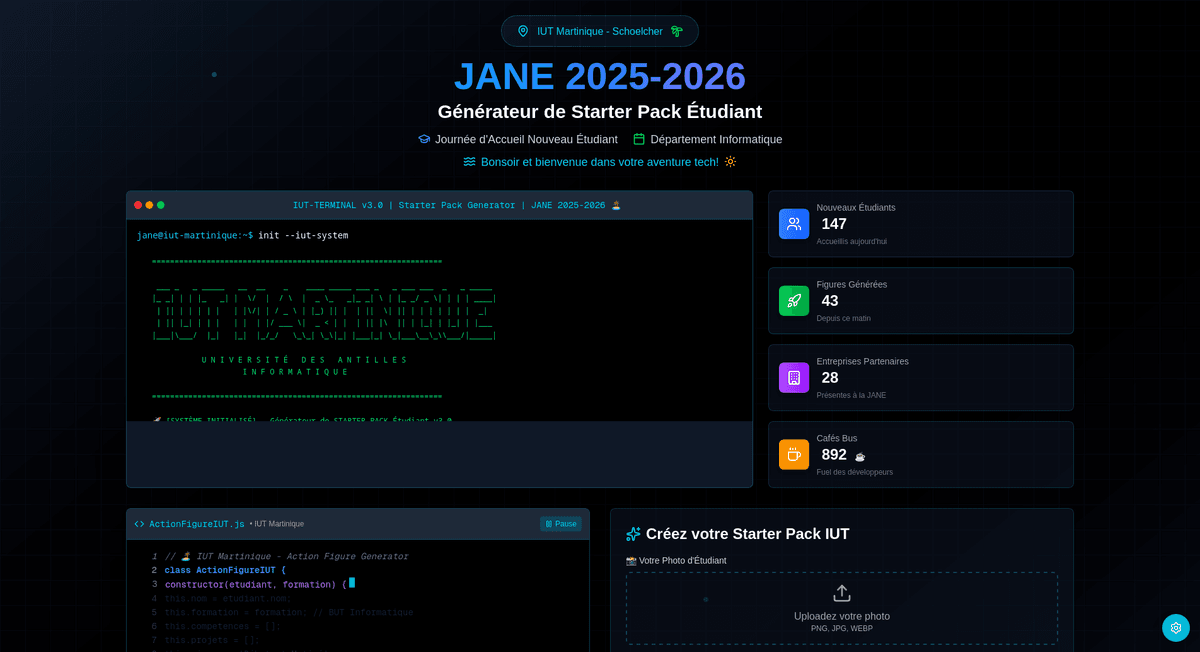This screenshot has width=1200, height=652.
Task: Click the waves icon before Bonsoir
Action: [x=469, y=162]
